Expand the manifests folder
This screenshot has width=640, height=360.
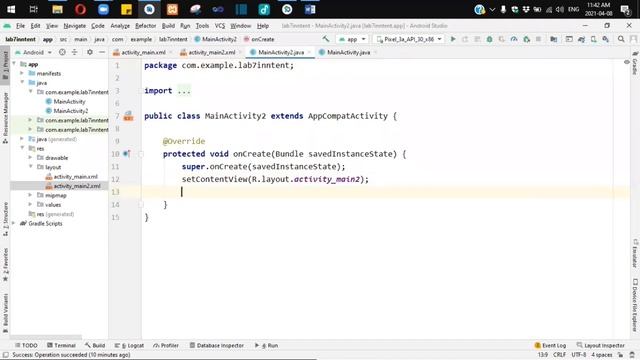[22, 73]
